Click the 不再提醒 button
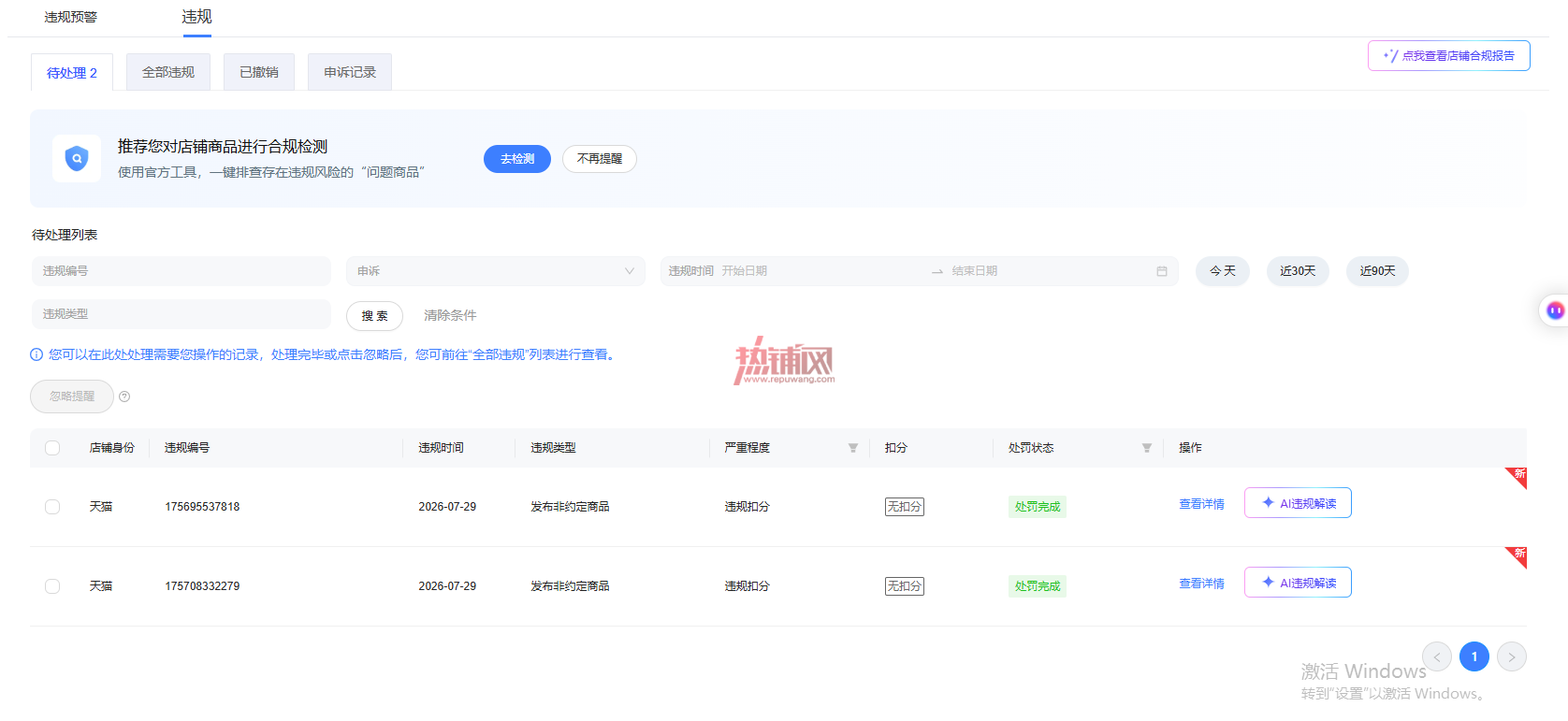The height and width of the screenshot is (721, 1568). pyautogui.click(x=600, y=159)
